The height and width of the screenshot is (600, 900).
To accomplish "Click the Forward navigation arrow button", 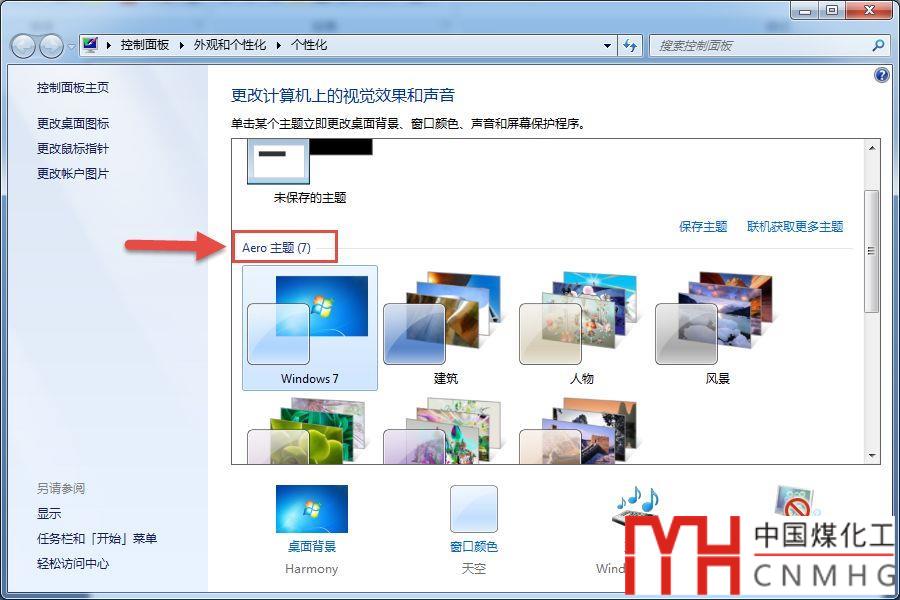I will pos(52,46).
